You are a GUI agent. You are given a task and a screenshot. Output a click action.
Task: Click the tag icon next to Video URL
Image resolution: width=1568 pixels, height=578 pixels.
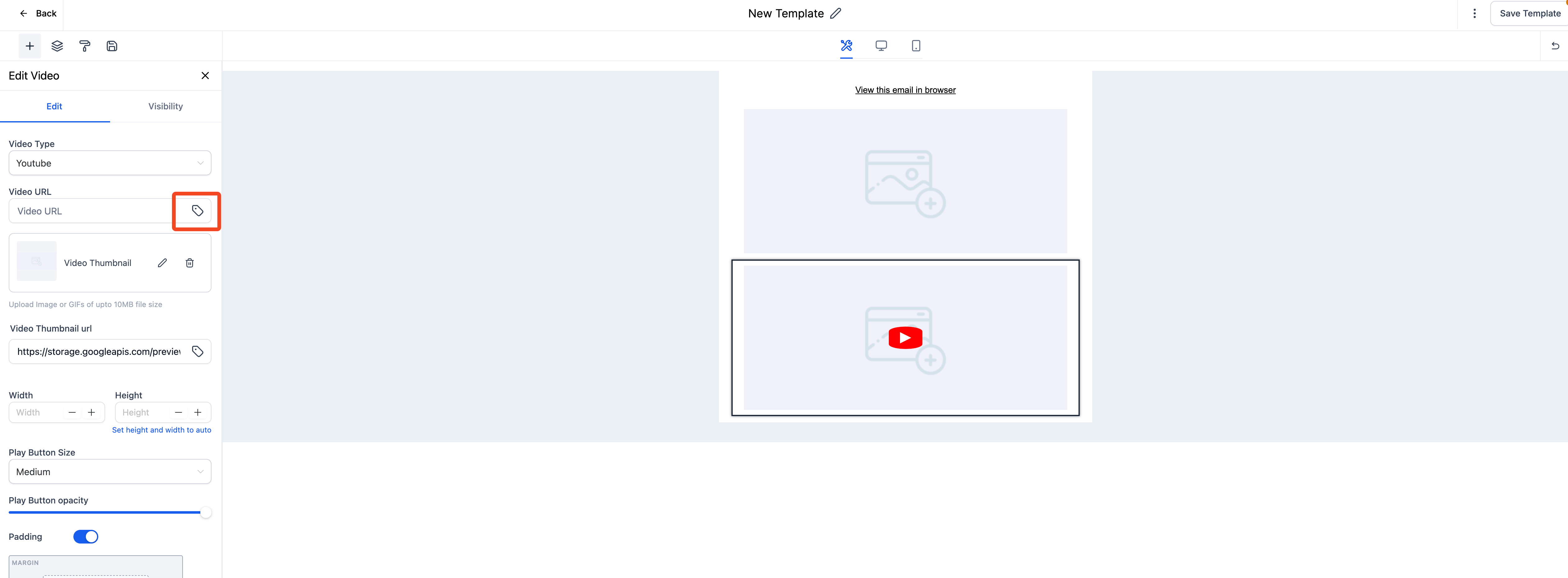pyautogui.click(x=197, y=210)
